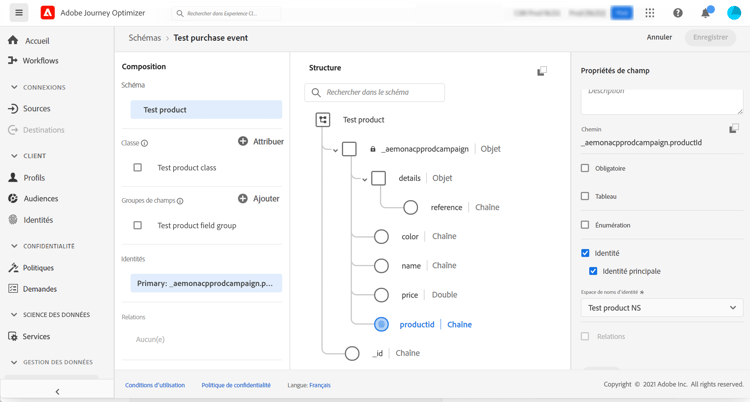Copy the field path with the copy icon
The height and width of the screenshot is (402, 750).
tap(734, 129)
